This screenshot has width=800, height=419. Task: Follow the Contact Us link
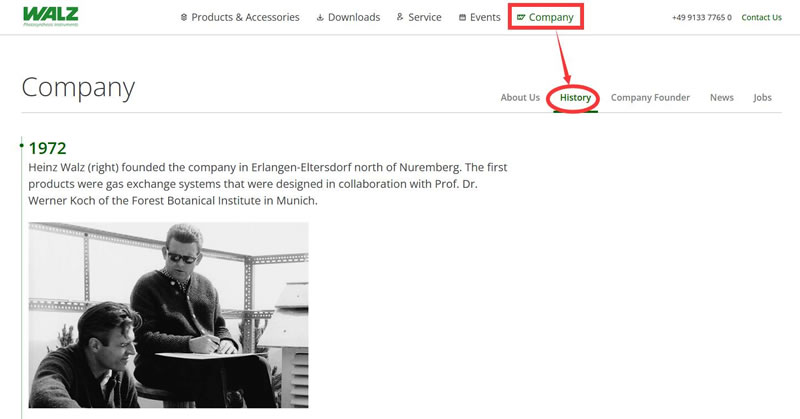[x=761, y=18]
